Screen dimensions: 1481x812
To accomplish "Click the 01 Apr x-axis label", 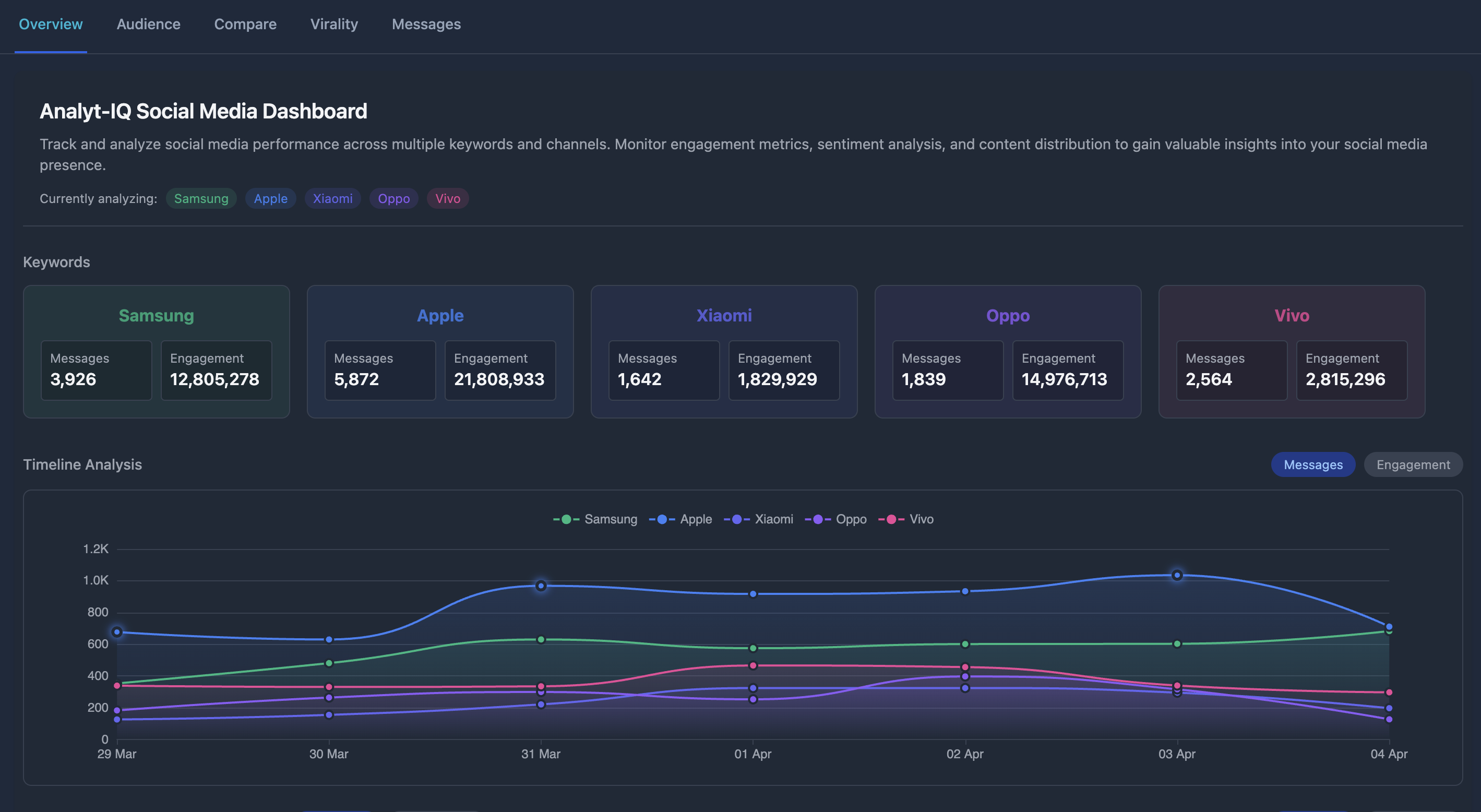I will coord(753,754).
